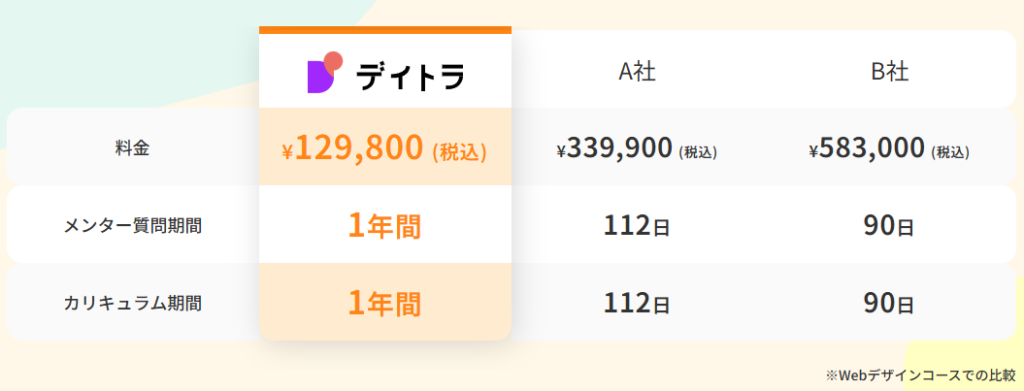Click A社's 112日 mentor question period
Screen dimensions: 1024x391
click(637, 227)
